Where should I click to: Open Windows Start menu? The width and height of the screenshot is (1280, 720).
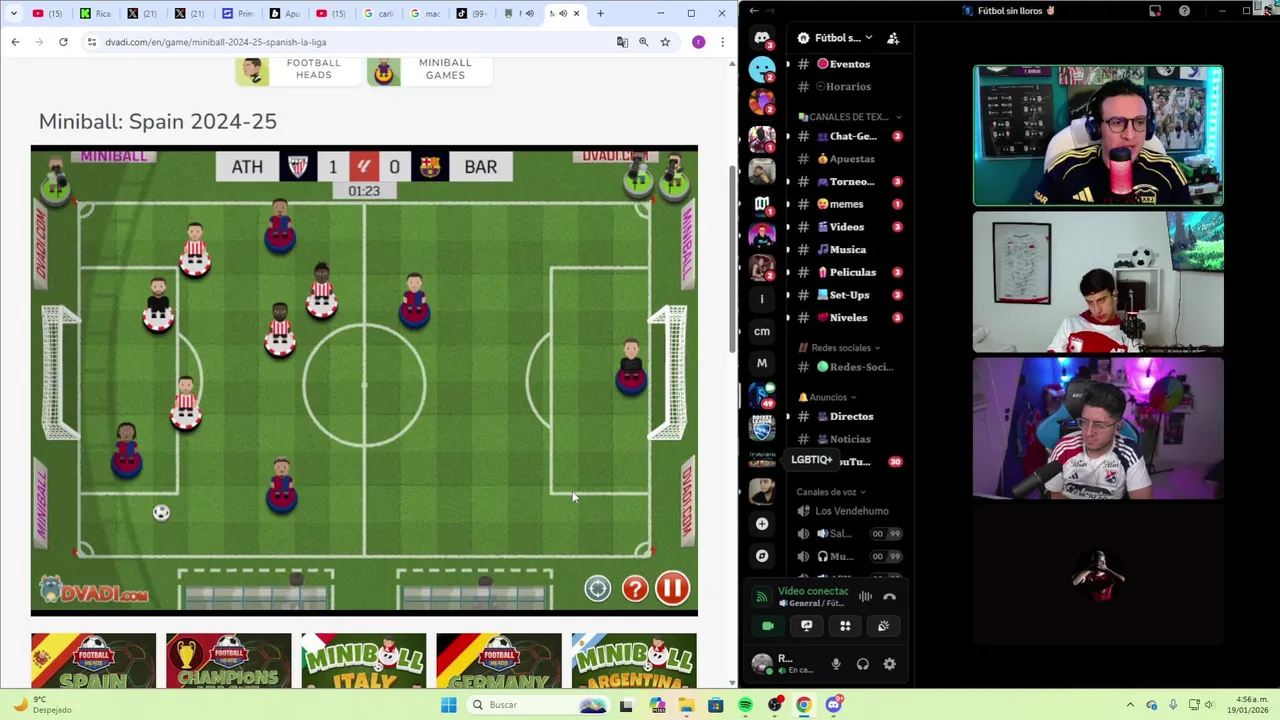[x=449, y=705]
